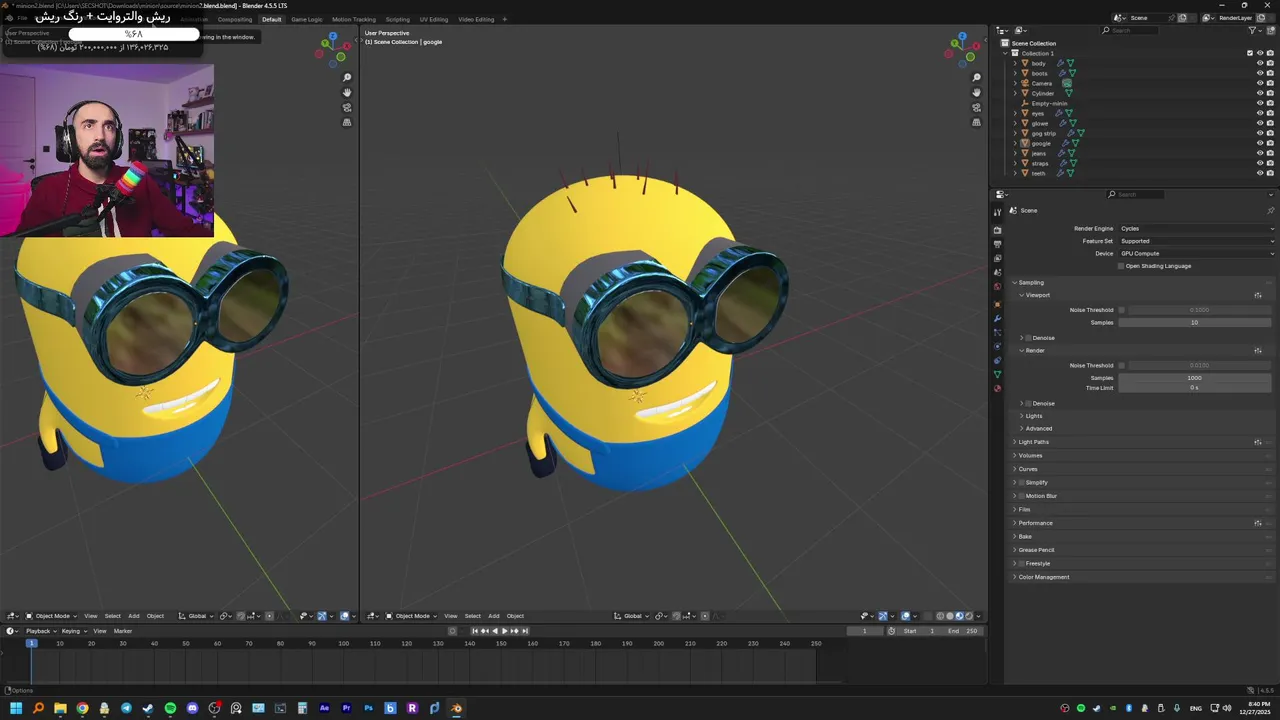The width and height of the screenshot is (1280, 720).
Task: Open the Render Engine dropdown
Action: point(1197,229)
